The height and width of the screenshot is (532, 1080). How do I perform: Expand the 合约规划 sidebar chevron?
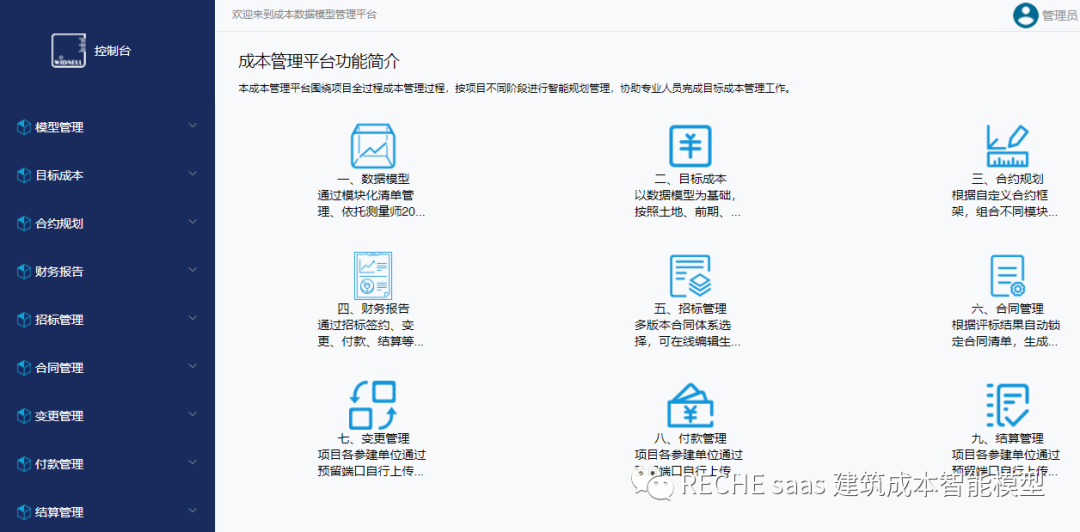pos(193,222)
